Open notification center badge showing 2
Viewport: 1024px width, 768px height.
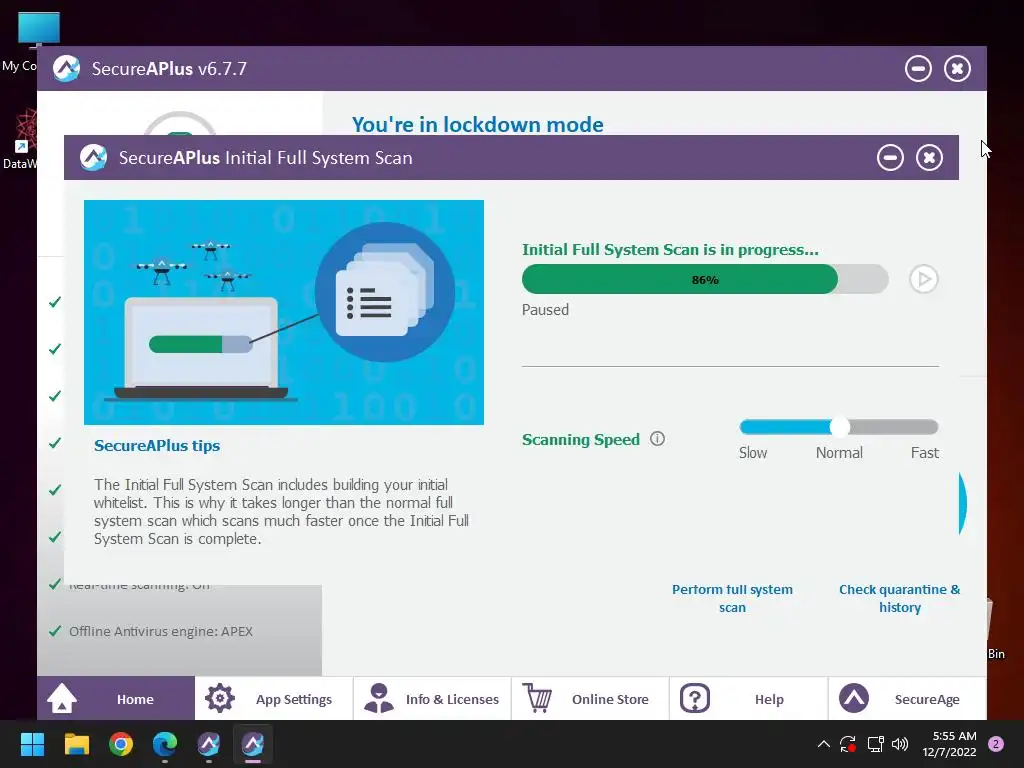click(x=997, y=744)
